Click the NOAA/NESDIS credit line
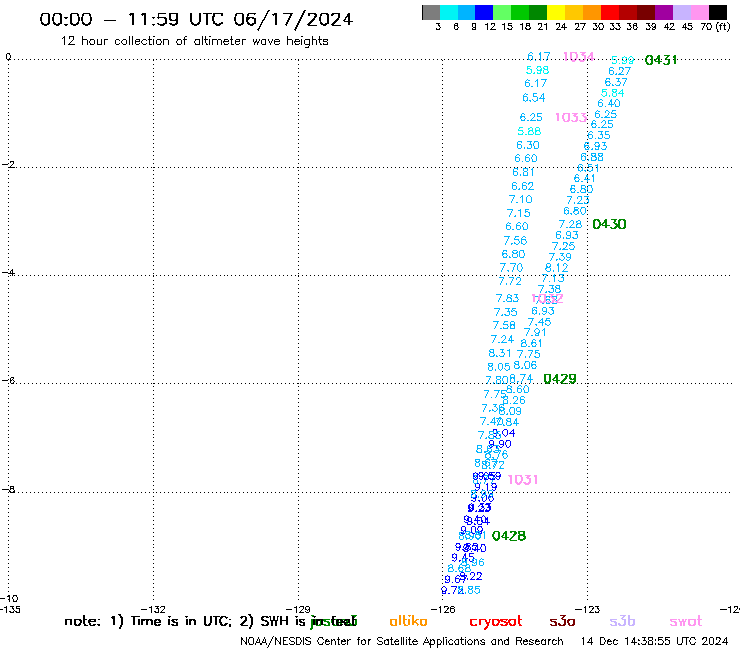Screen dimensions: 740x650 click(x=402, y=642)
